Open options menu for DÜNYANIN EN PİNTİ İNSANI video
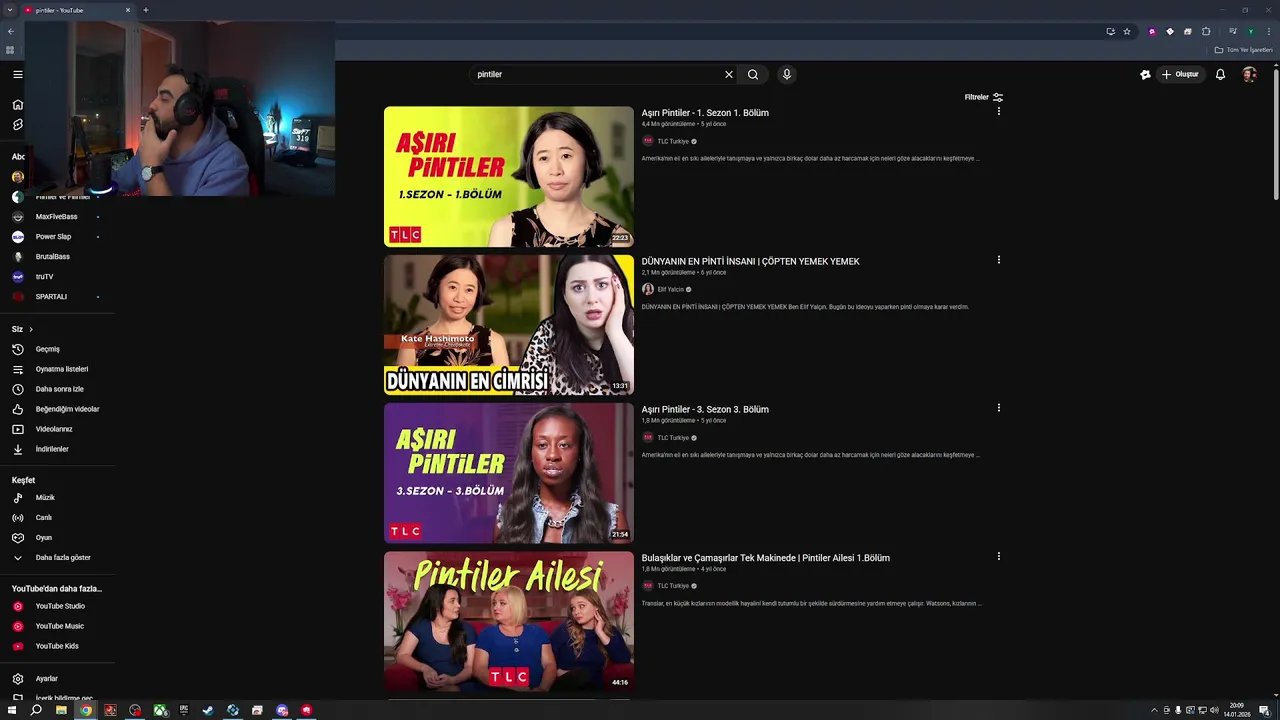The image size is (1280, 720). click(x=998, y=260)
